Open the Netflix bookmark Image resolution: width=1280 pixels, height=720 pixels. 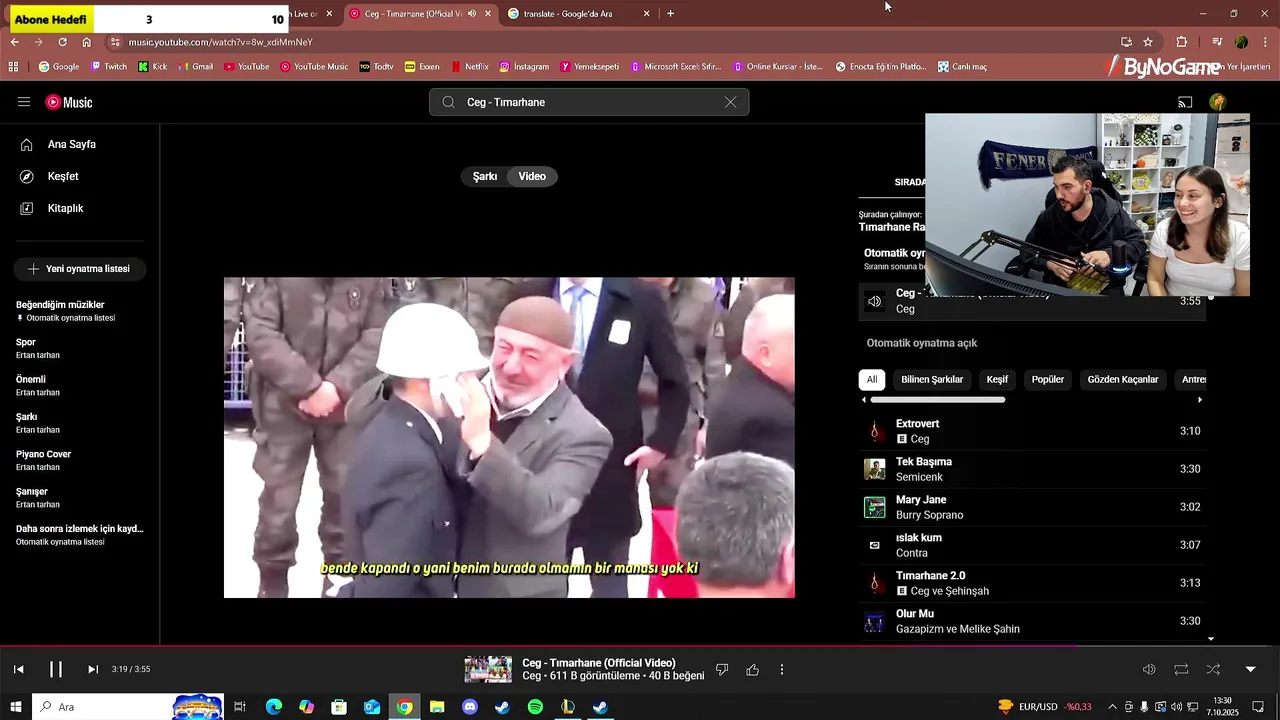[x=469, y=67]
